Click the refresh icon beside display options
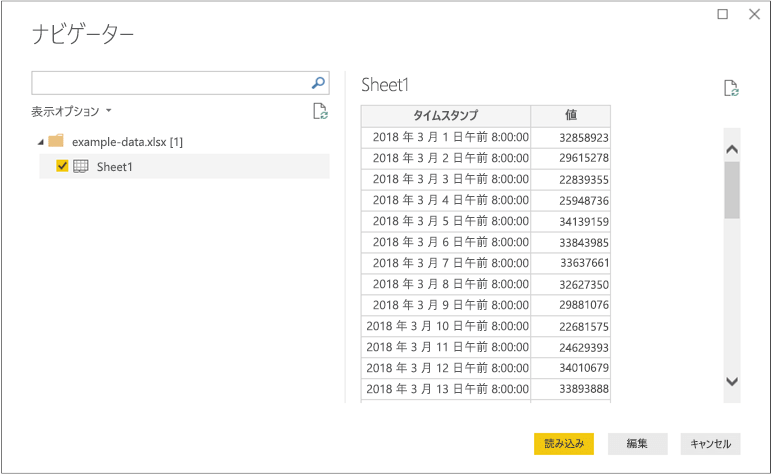Image resolution: width=772 pixels, height=474 pixels. [319, 111]
